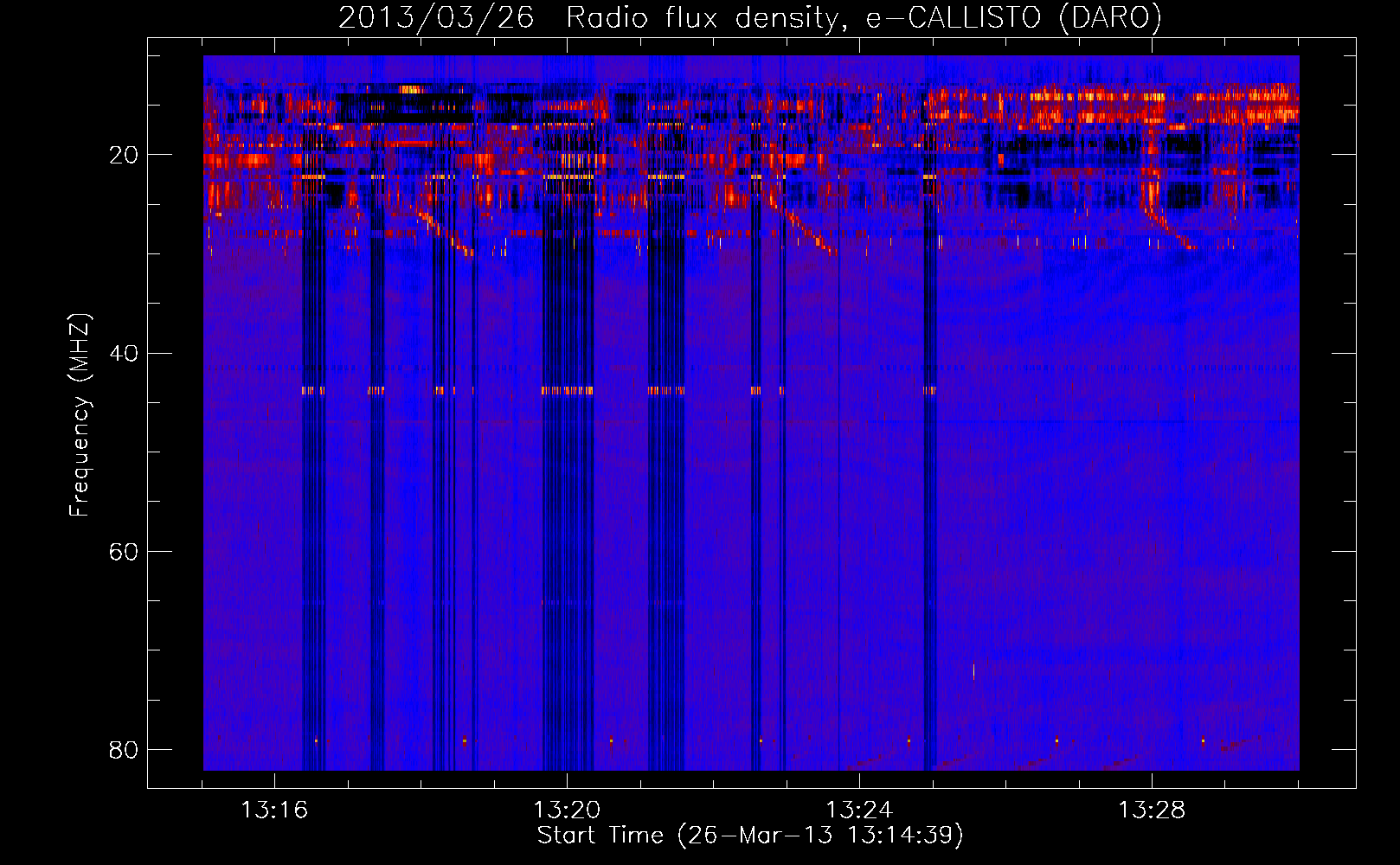This screenshot has height=865, width=1400.
Task: Select the "80" frequency tick label
Action: pyautogui.click(x=124, y=749)
